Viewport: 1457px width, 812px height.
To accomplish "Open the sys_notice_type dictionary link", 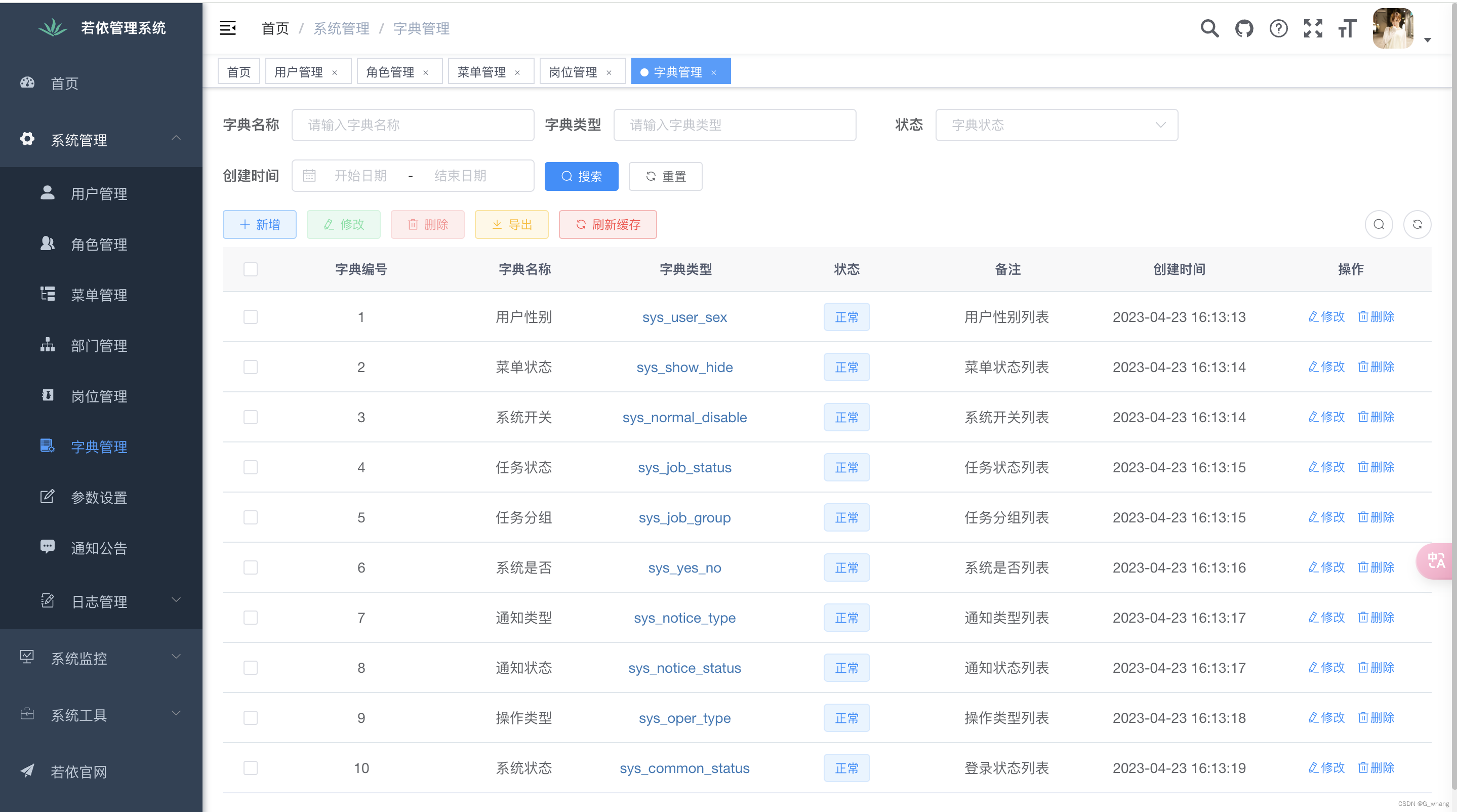I will [684, 618].
